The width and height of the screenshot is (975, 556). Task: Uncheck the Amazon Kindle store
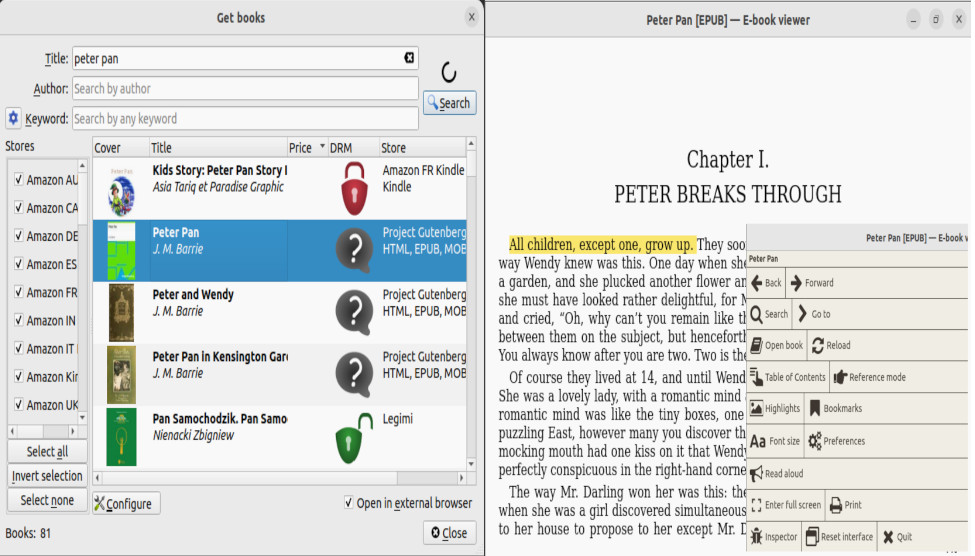pyautogui.click(x=19, y=376)
